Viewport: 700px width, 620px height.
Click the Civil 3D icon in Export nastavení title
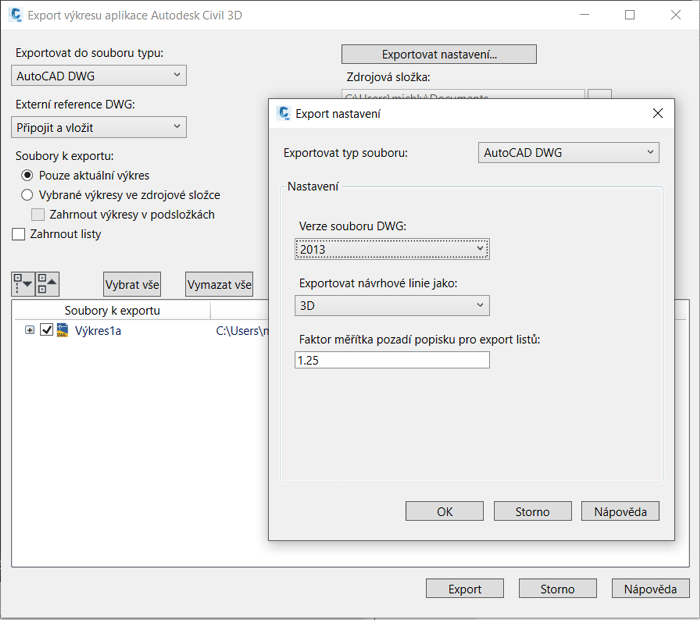tap(284, 114)
